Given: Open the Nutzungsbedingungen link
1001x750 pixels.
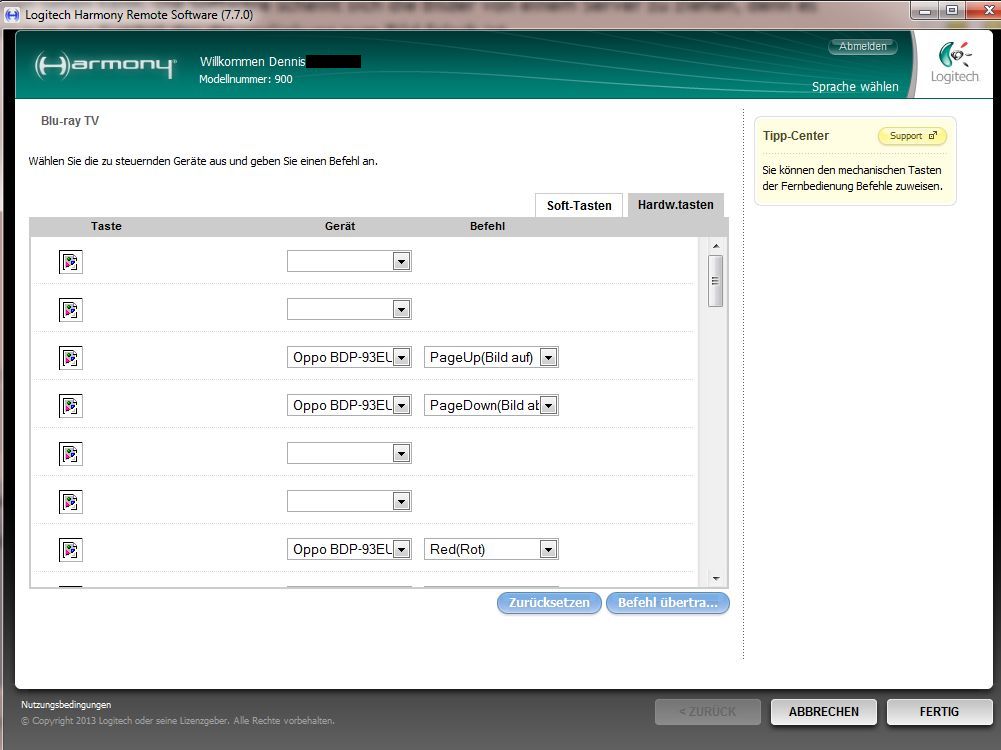Looking at the screenshot, I should pyautogui.click(x=66, y=705).
